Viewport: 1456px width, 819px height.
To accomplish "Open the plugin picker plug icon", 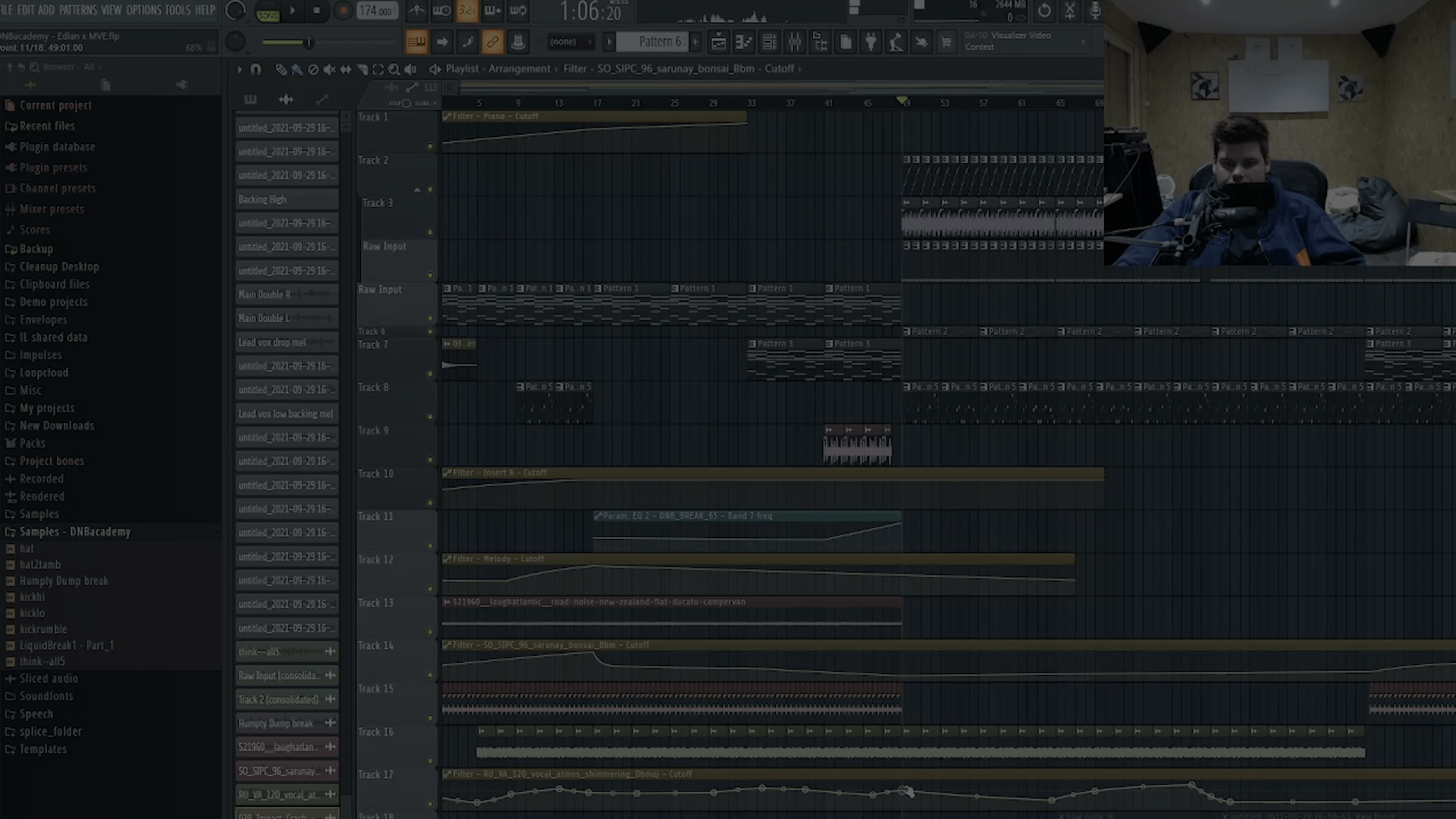I will [871, 42].
